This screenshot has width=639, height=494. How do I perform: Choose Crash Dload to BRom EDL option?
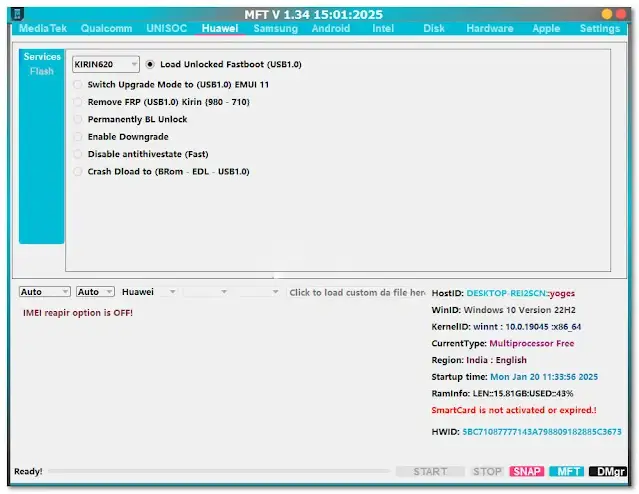coord(161,172)
